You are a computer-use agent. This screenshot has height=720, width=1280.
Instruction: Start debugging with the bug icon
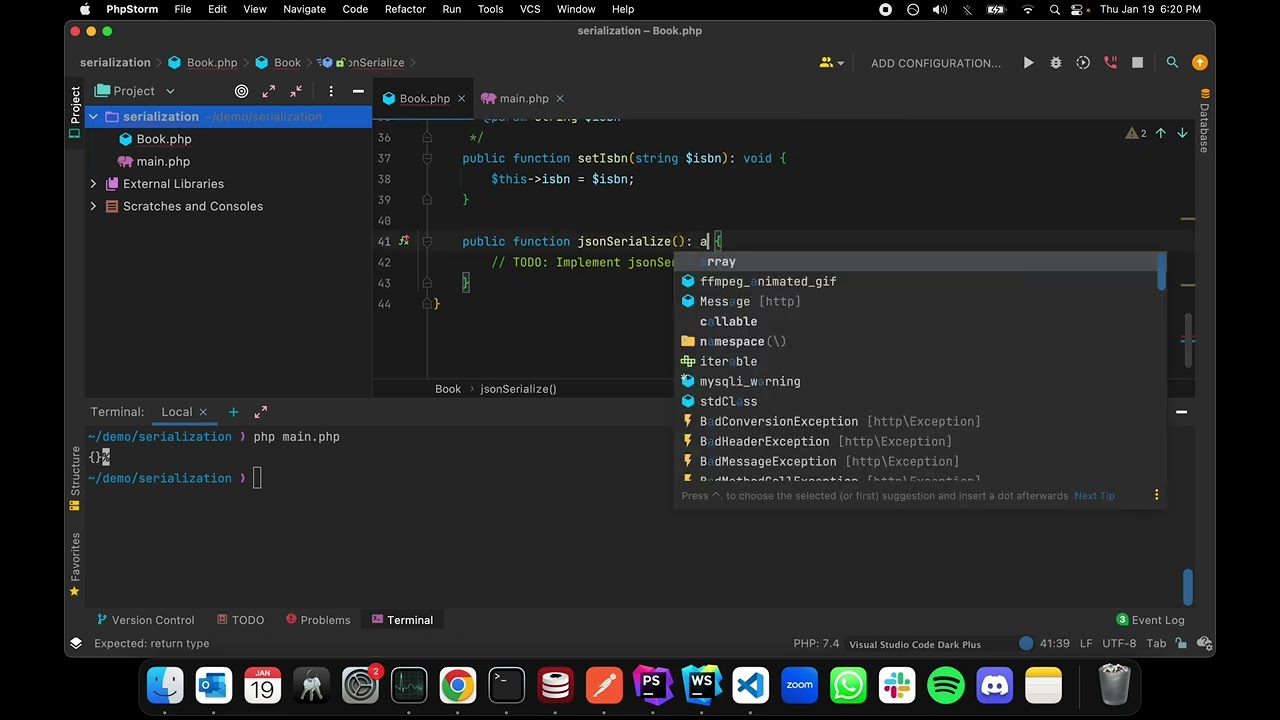coord(1056,63)
